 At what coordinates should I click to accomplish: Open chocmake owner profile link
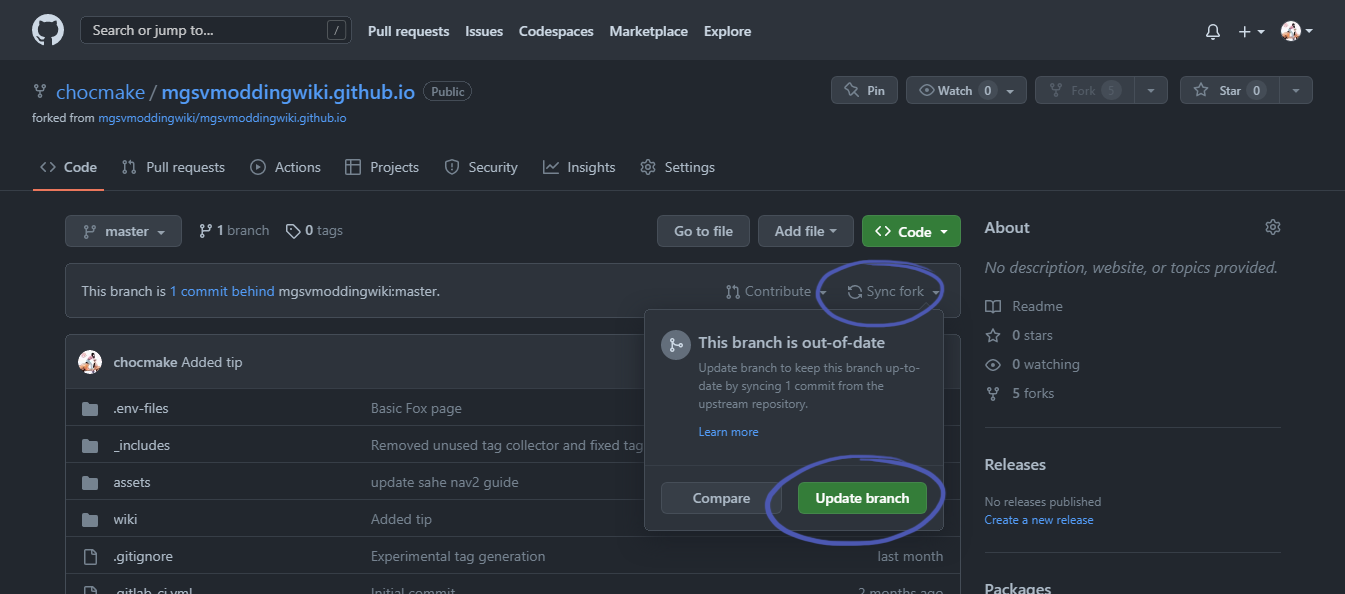coord(100,92)
